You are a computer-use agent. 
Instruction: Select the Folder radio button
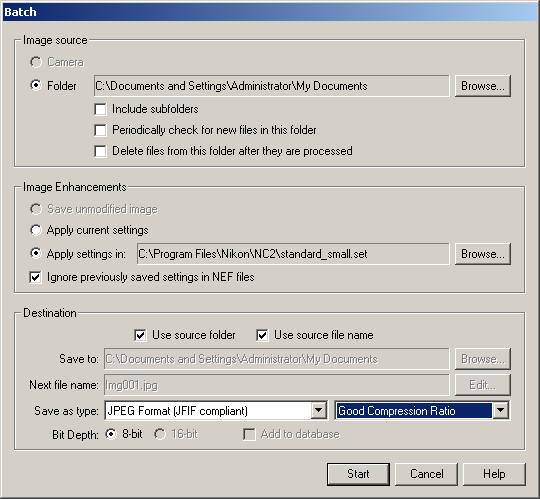tap(36, 85)
